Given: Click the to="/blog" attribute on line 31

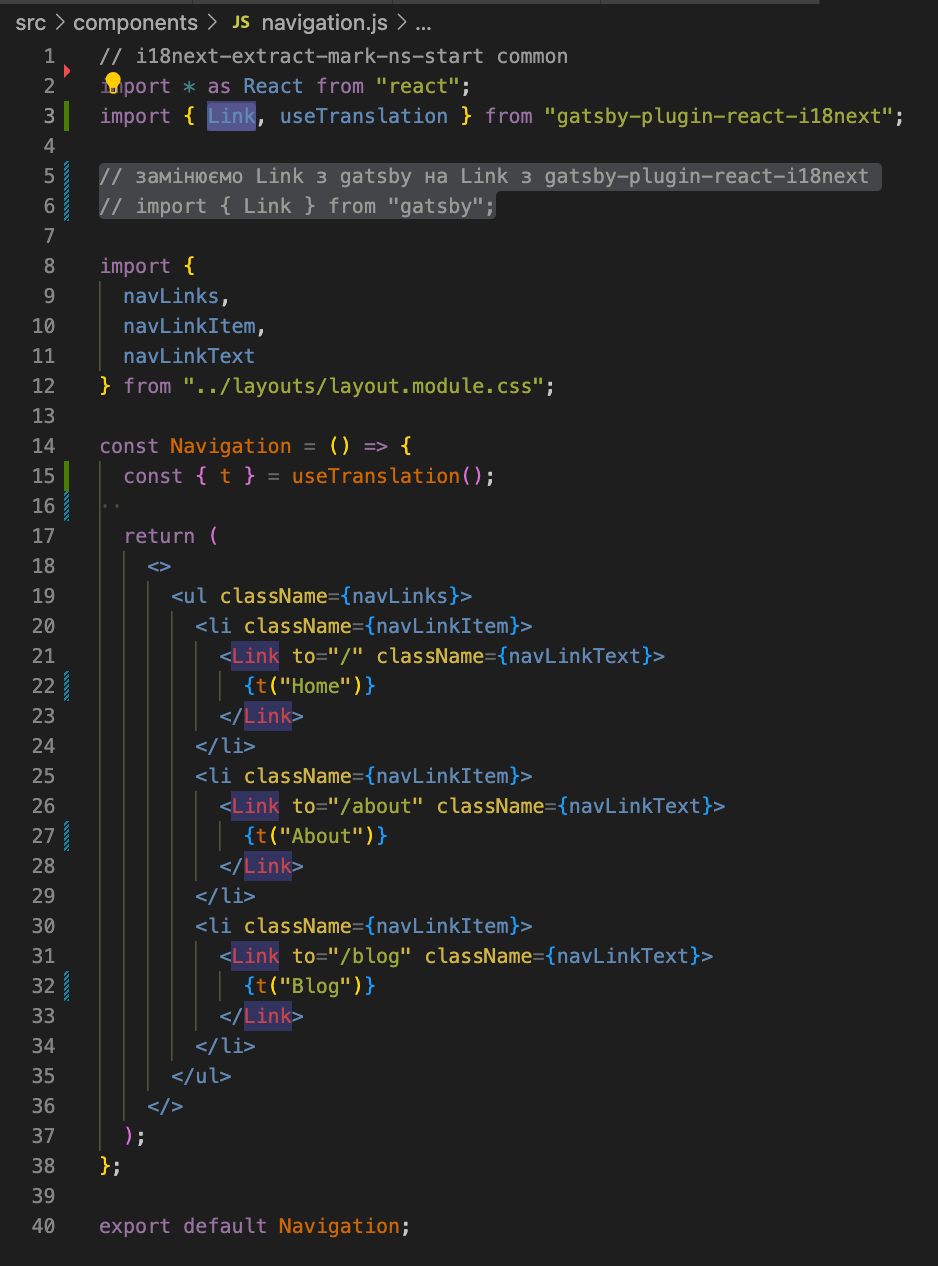Looking at the screenshot, I should tap(352, 956).
